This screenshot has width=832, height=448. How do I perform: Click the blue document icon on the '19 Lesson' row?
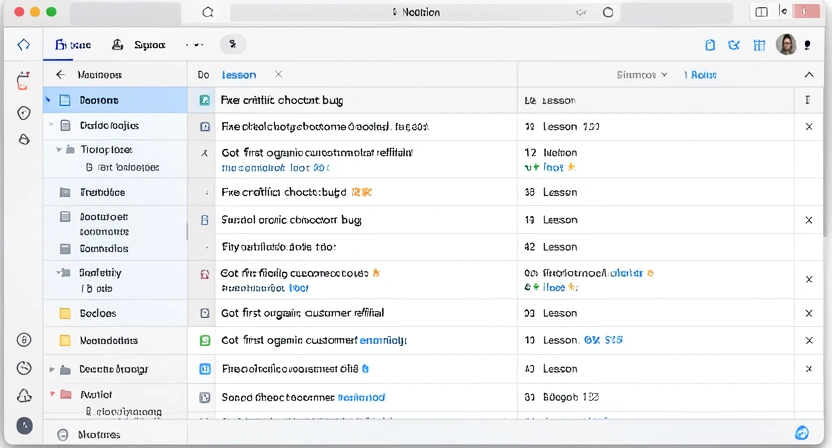(x=205, y=220)
